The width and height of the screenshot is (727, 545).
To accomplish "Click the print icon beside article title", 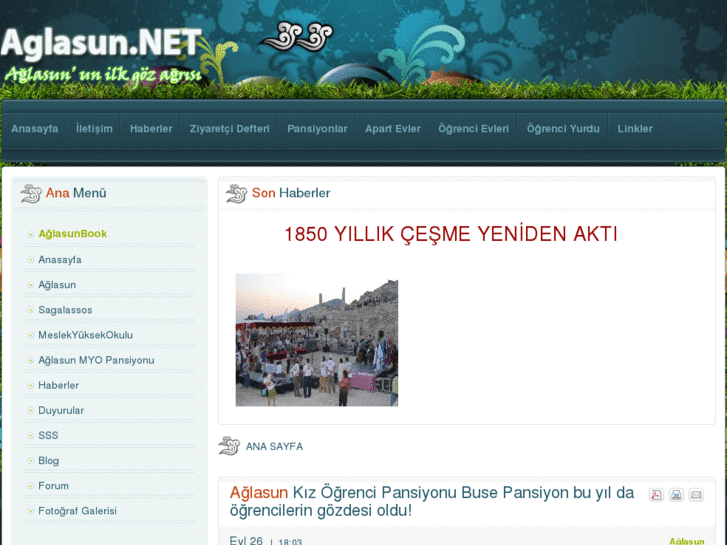I will tap(676, 494).
